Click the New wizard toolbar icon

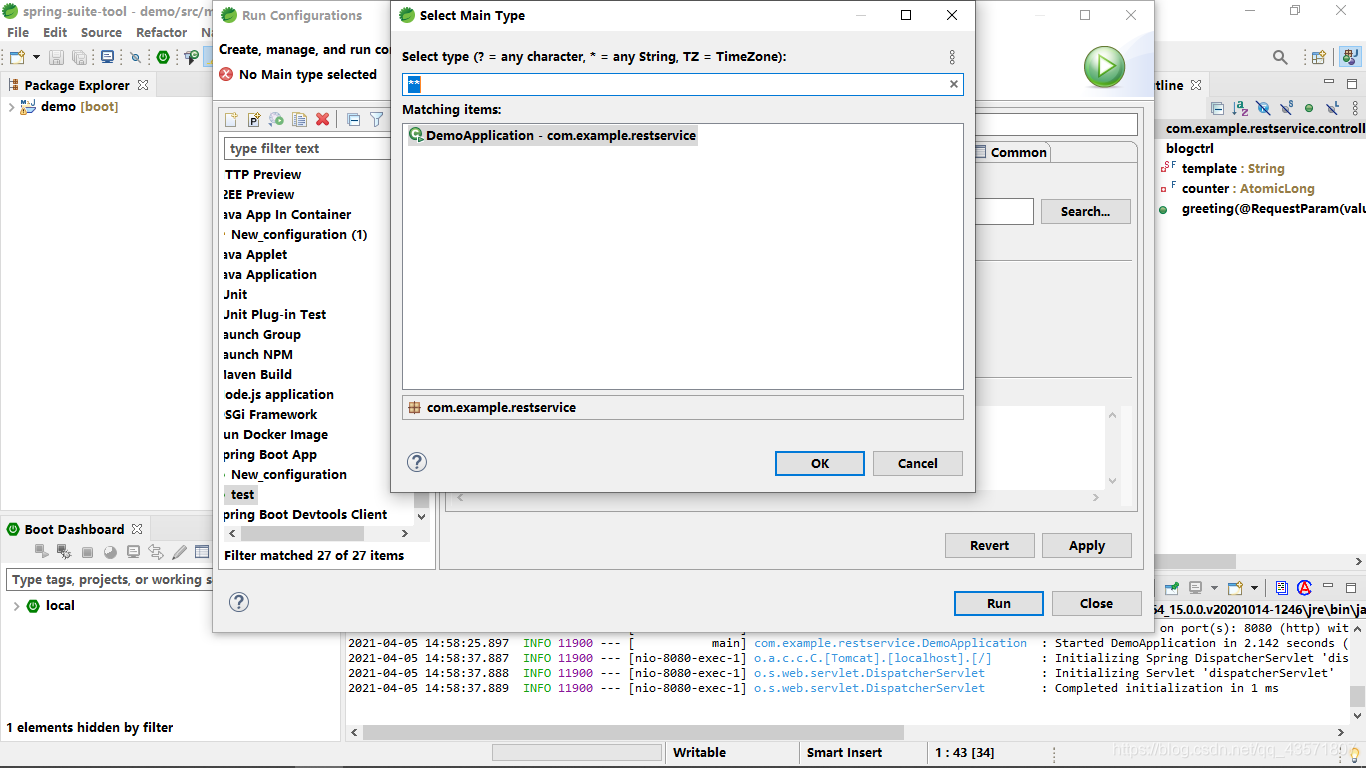pyautogui.click(x=17, y=57)
